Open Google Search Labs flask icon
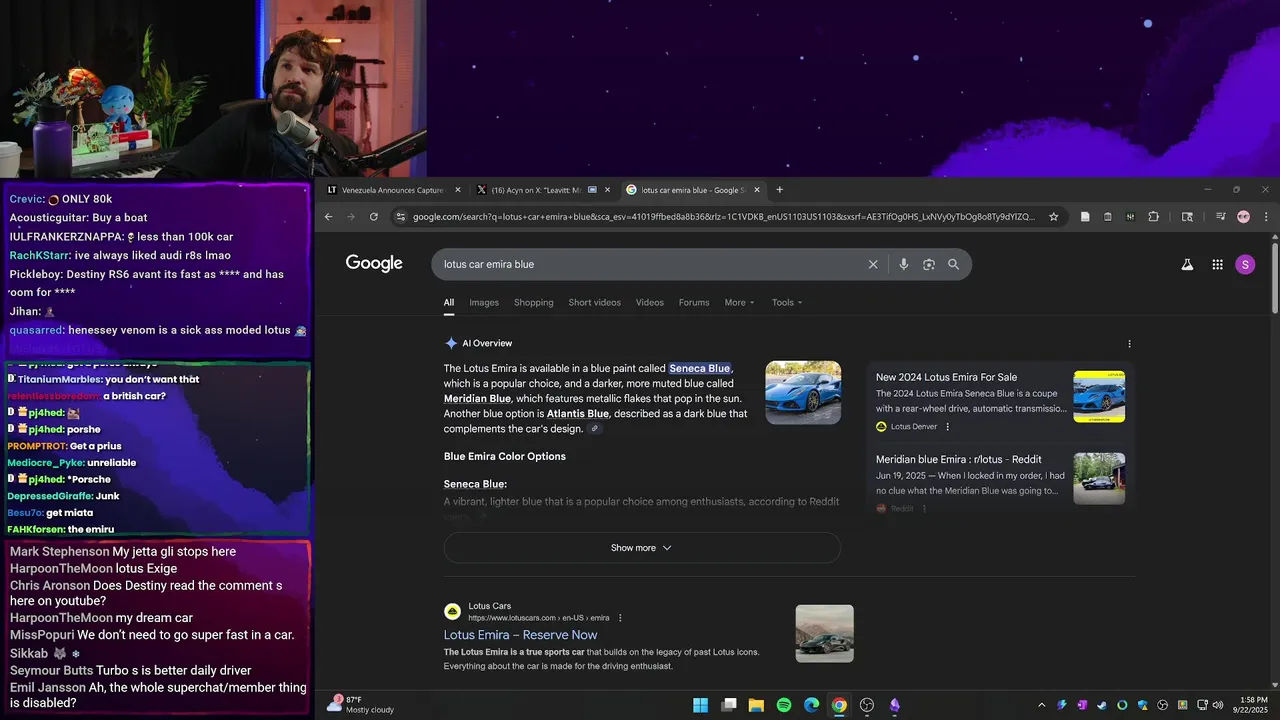1280x720 pixels. coord(1187,264)
